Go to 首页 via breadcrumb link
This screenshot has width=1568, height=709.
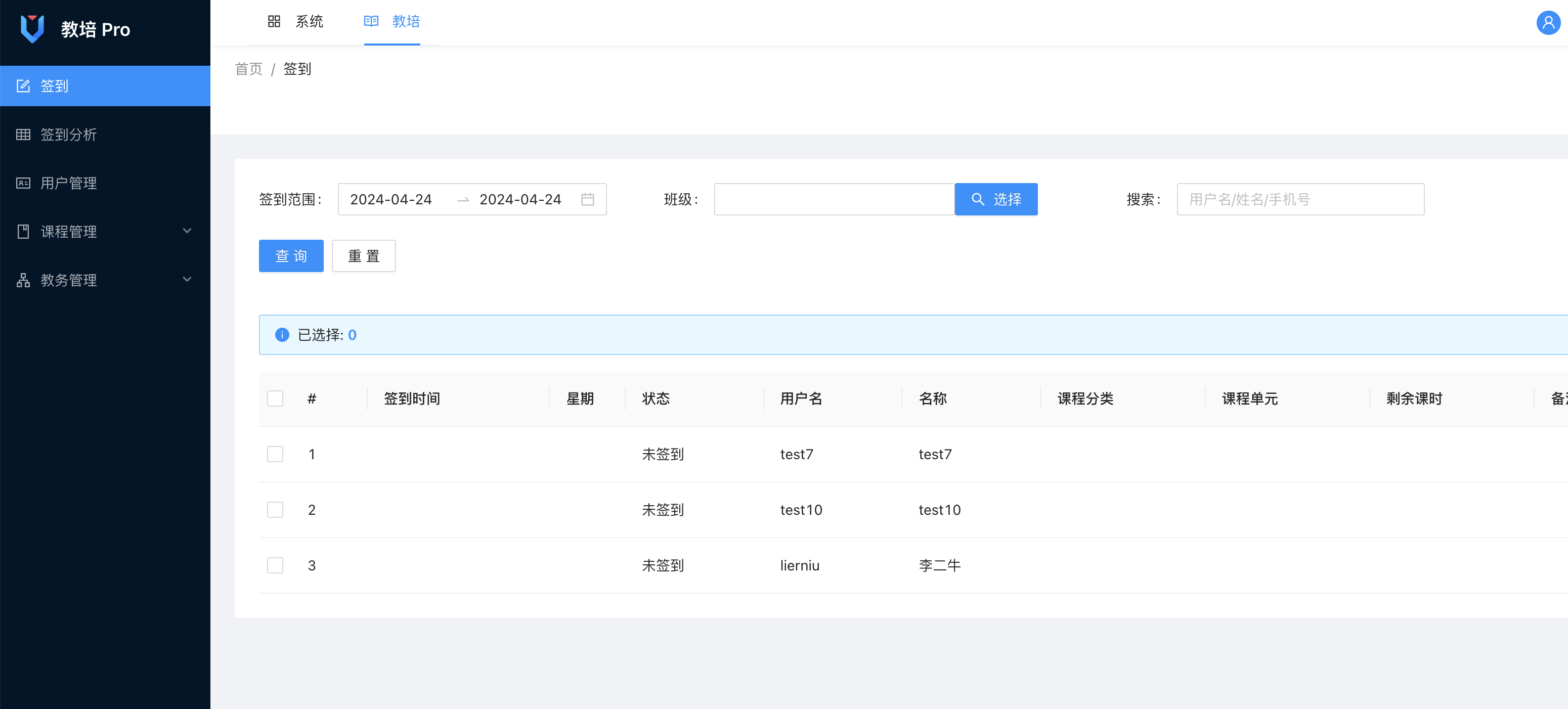click(x=249, y=69)
